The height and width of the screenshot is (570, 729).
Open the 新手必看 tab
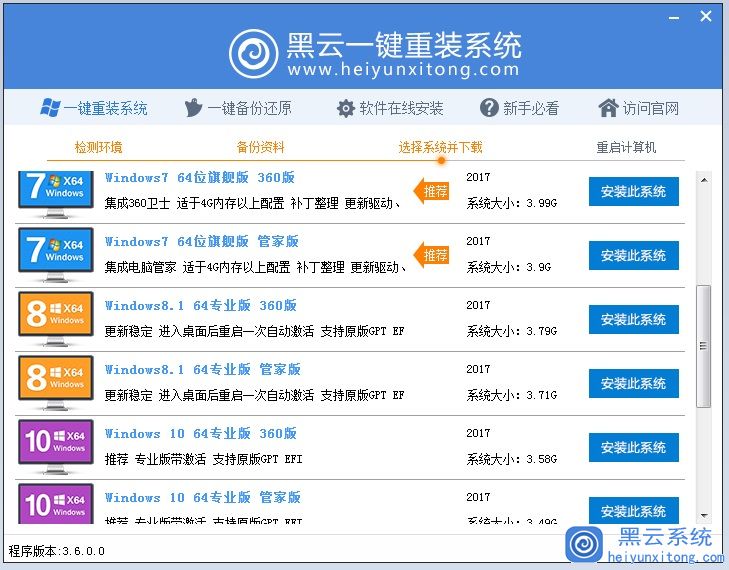[x=519, y=108]
